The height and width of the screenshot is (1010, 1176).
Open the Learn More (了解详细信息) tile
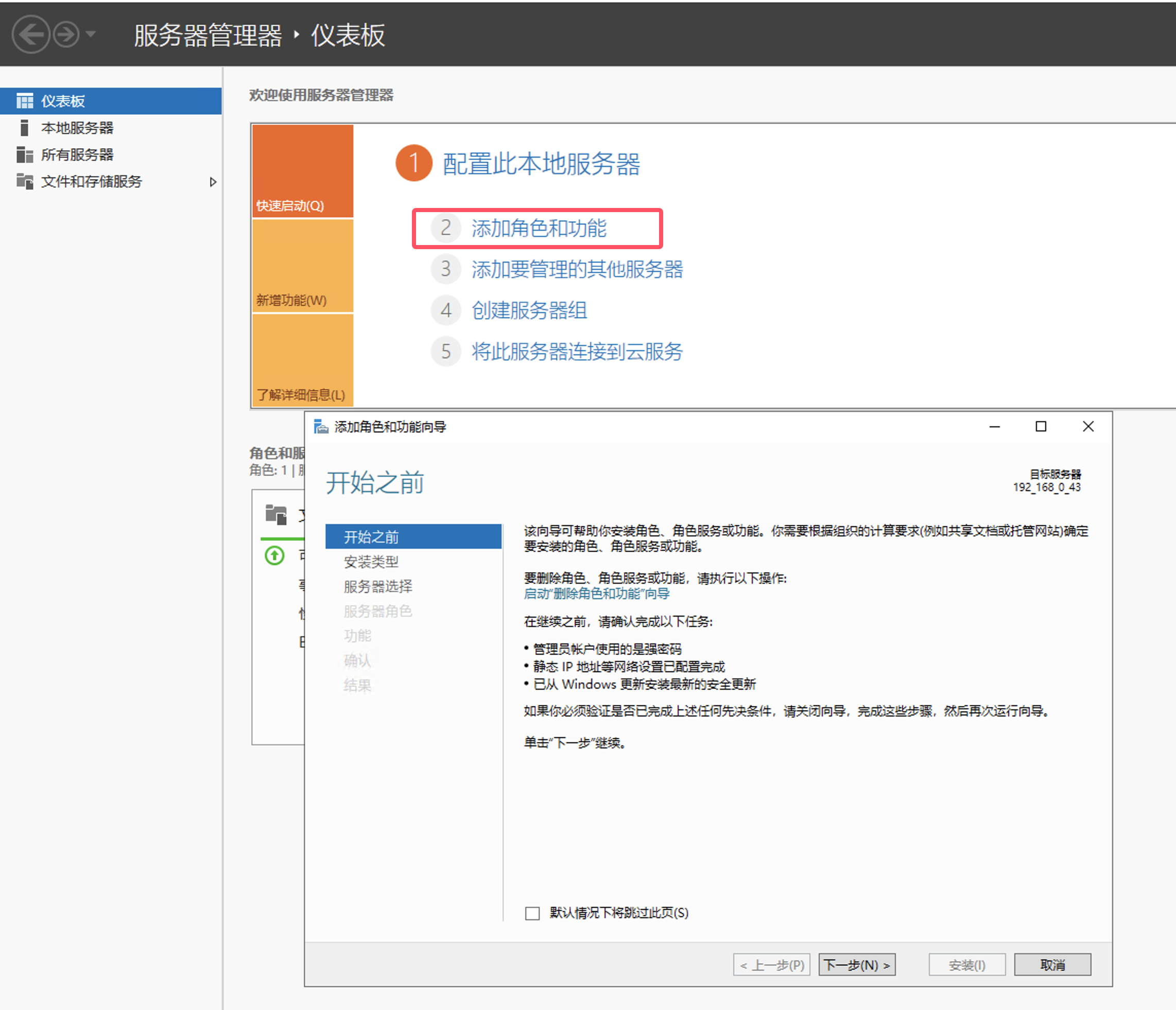click(x=303, y=360)
